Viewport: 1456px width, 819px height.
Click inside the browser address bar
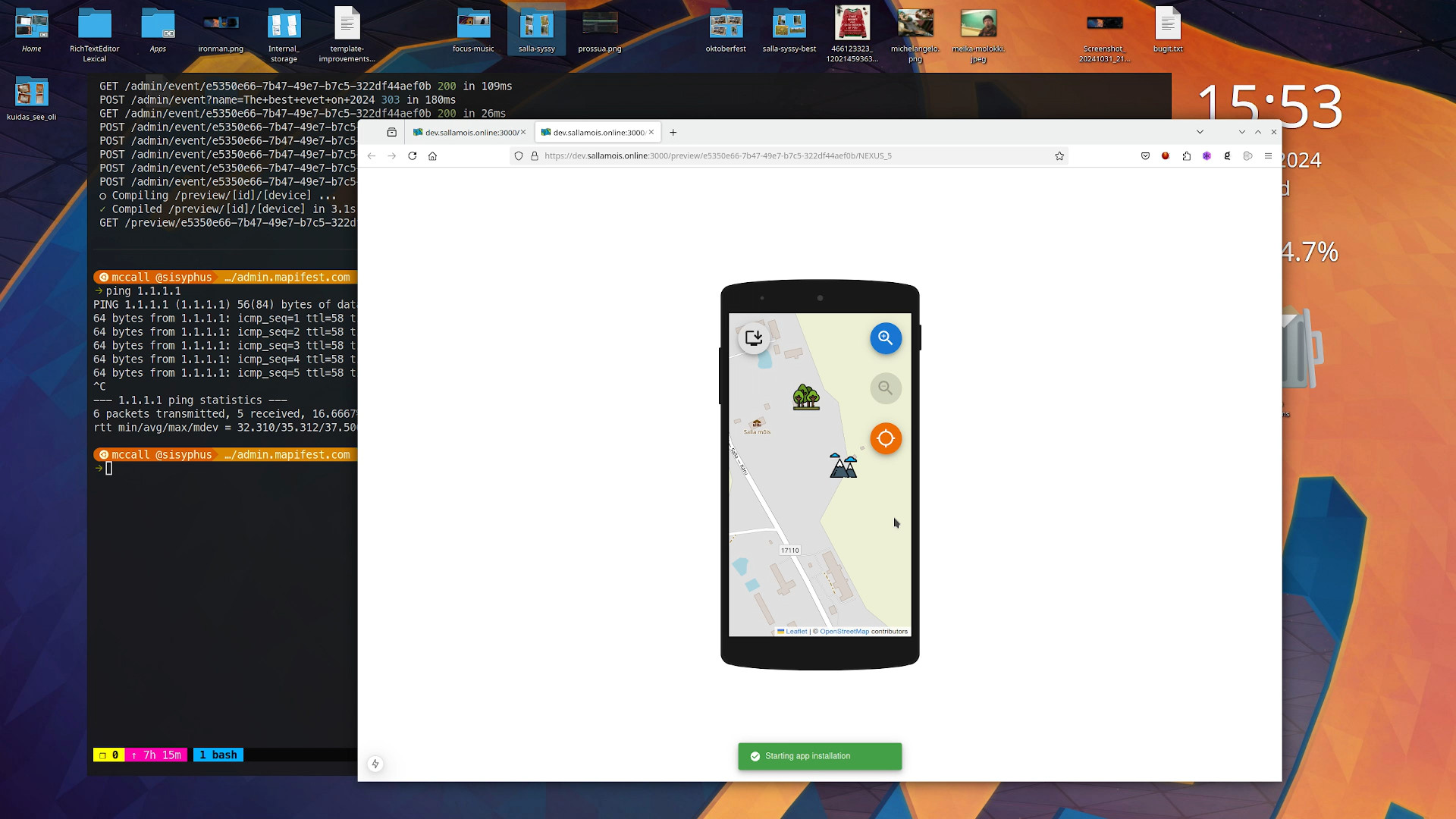click(758, 155)
